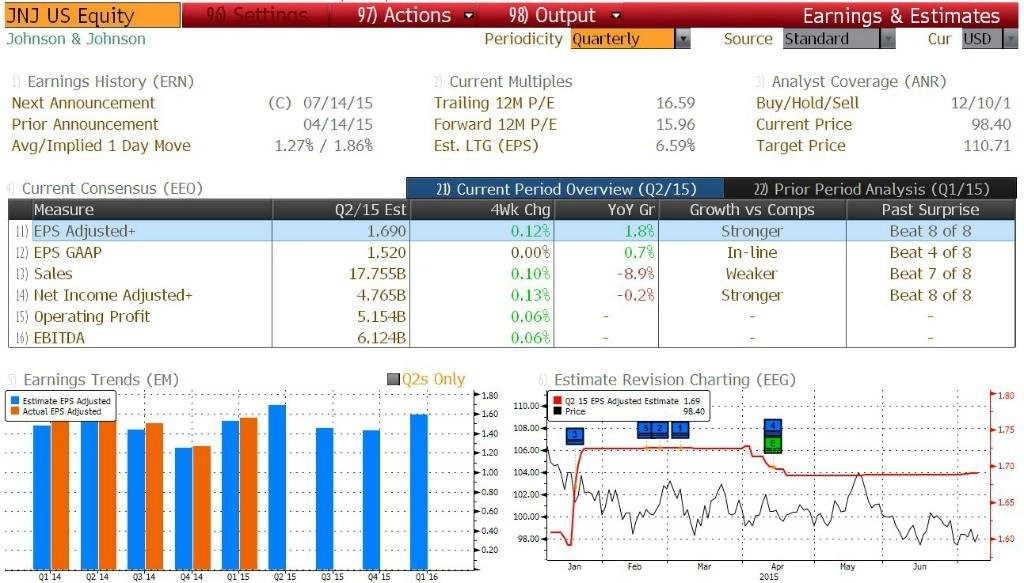This screenshot has height=583, width=1024.
Task: Click blue Estimate EPS Adjusted legend swatch
Action: 15,401
